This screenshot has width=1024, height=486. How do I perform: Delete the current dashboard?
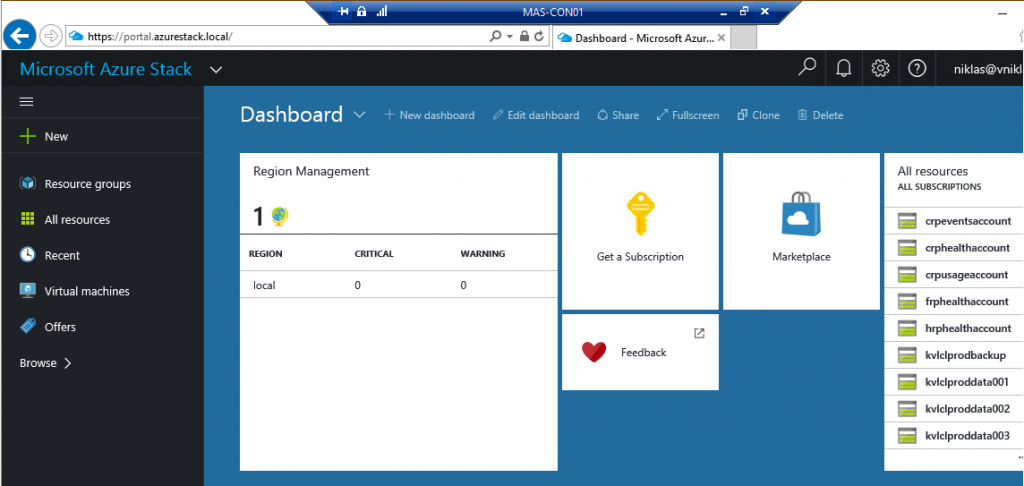tap(820, 115)
